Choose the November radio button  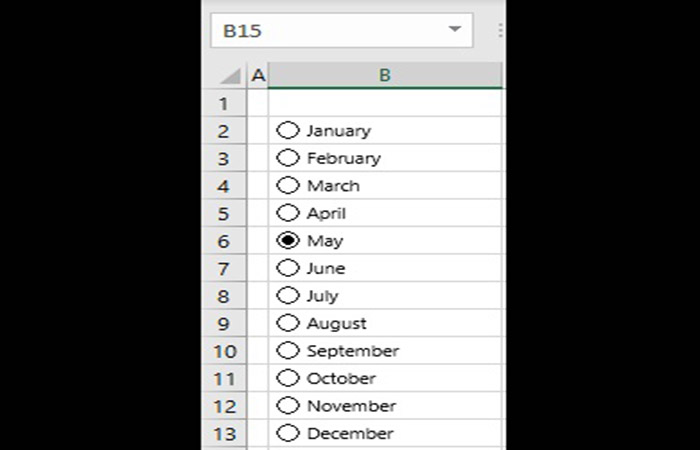288,406
